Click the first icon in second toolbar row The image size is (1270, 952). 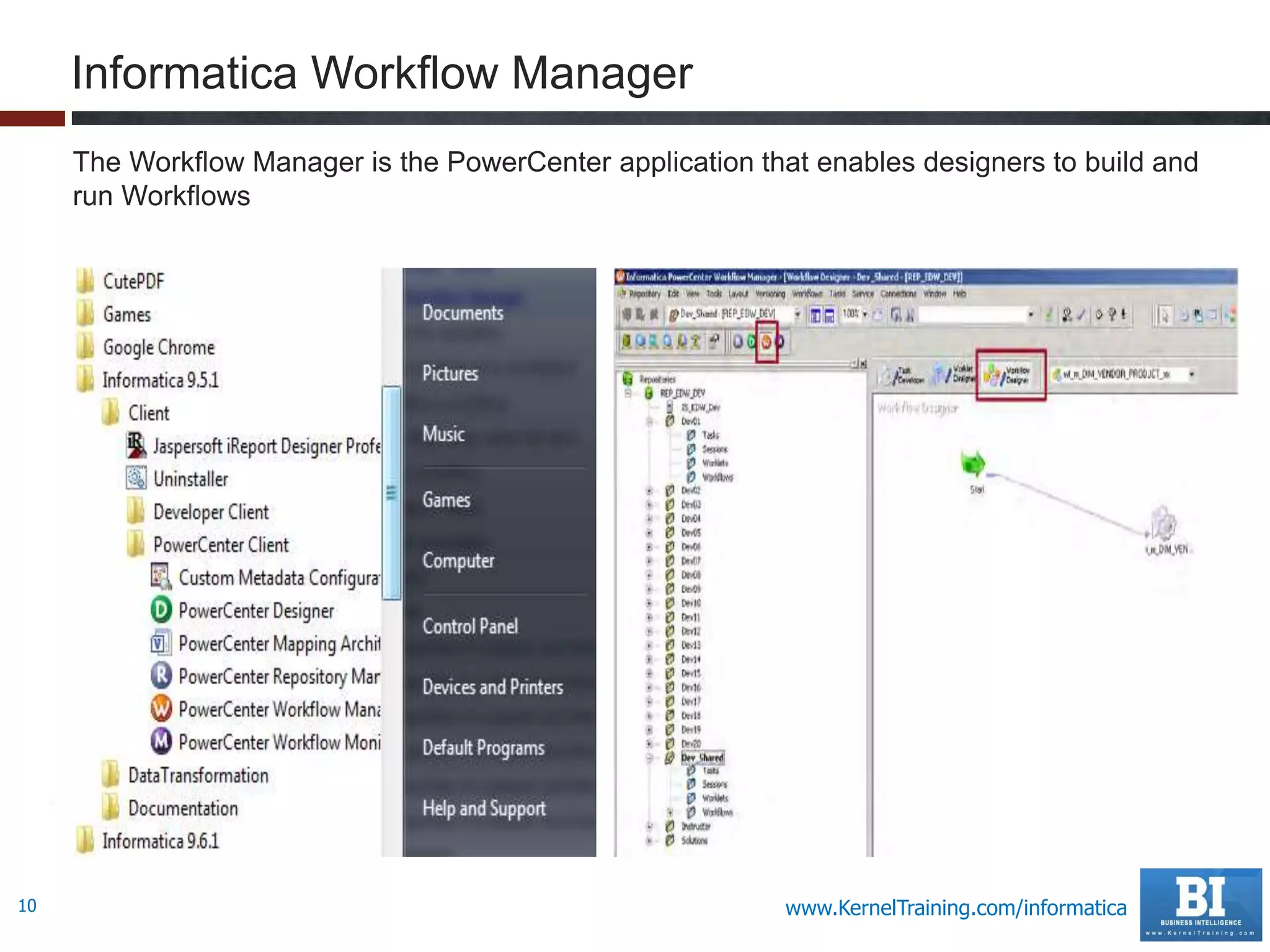(626, 342)
